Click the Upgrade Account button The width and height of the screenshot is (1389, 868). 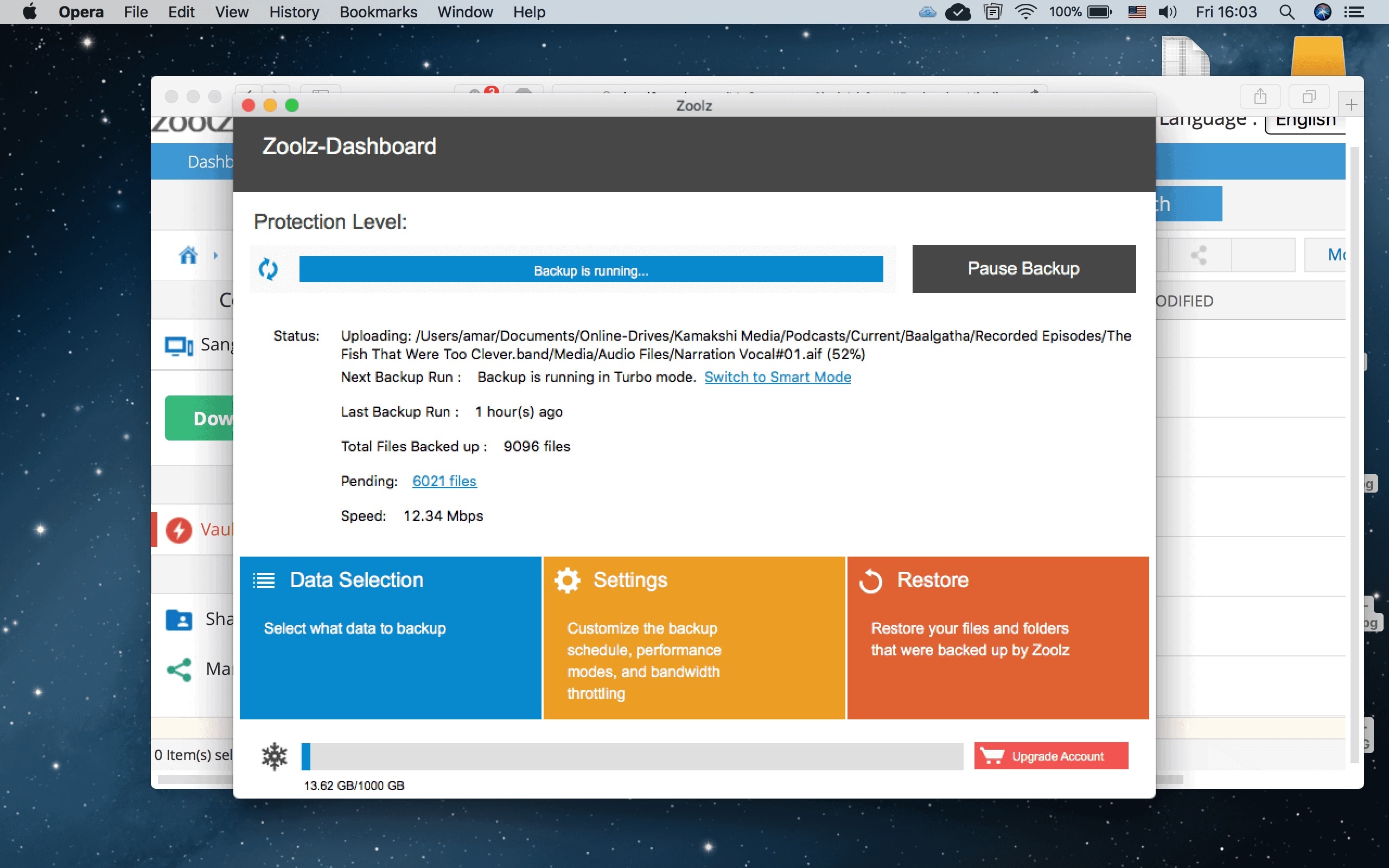[1051, 756]
